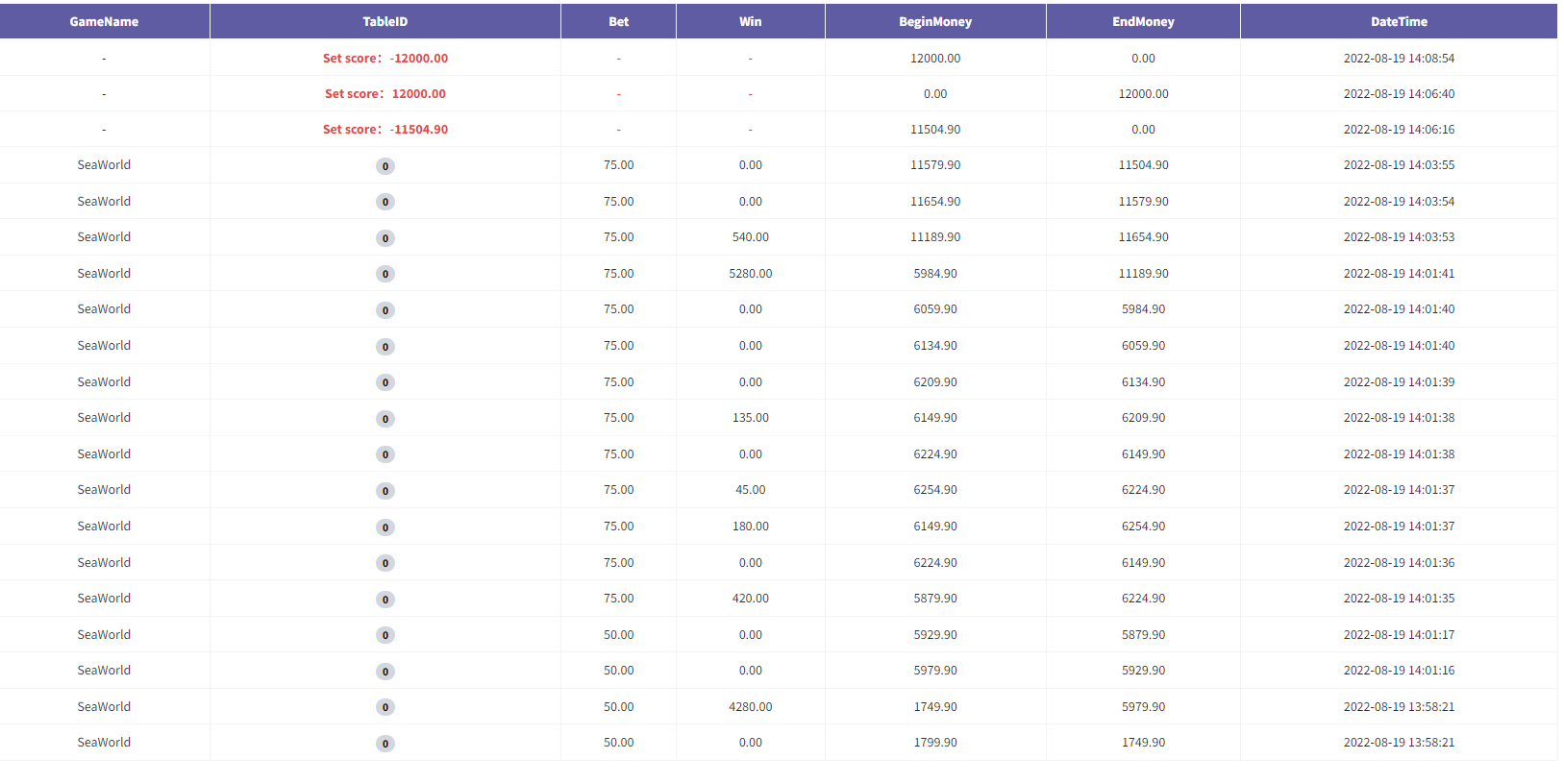
Task: Click the win value 135.00
Action: click(750, 417)
